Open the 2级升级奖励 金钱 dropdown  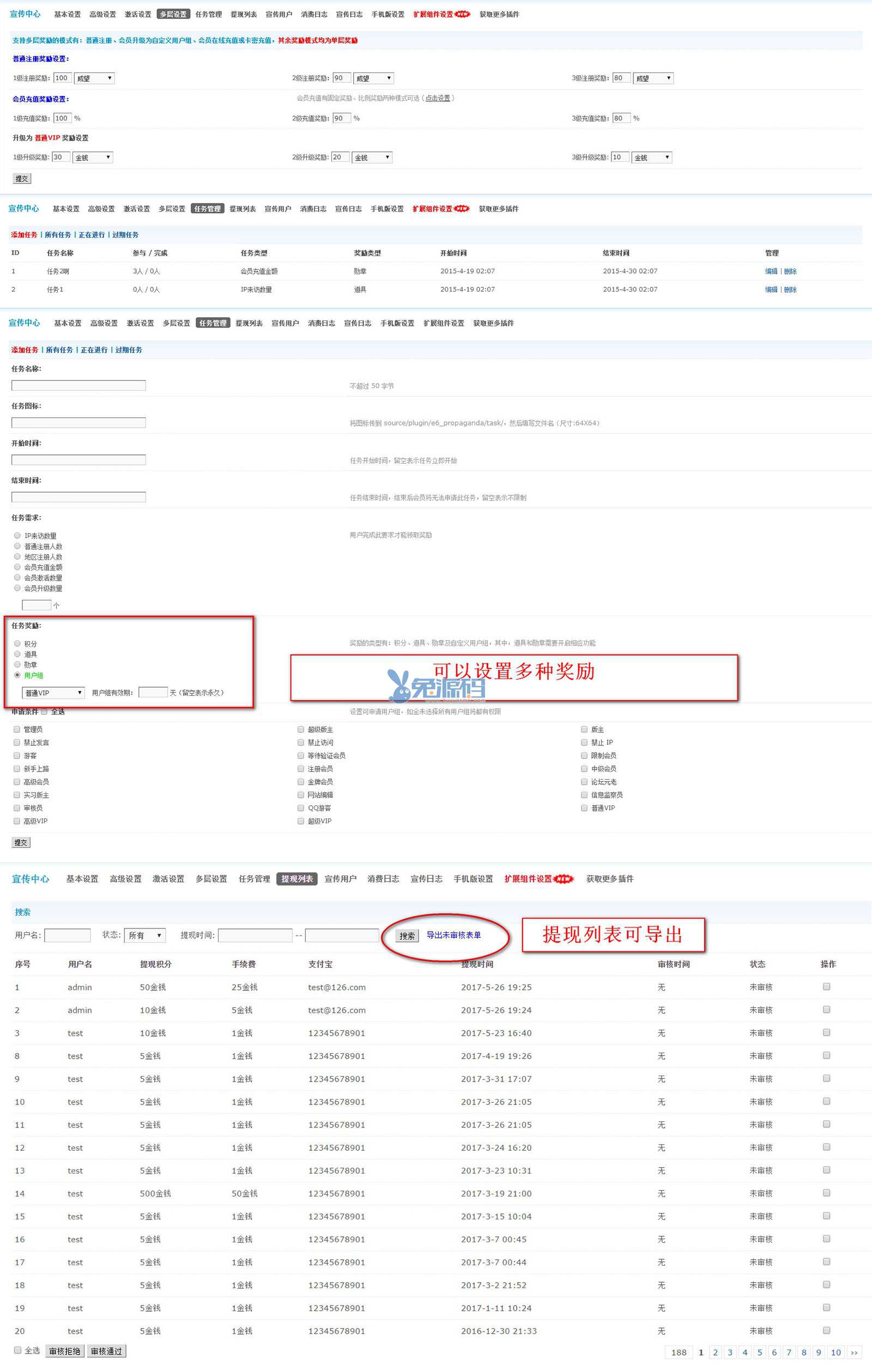pyautogui.click(x=372, y=158)
